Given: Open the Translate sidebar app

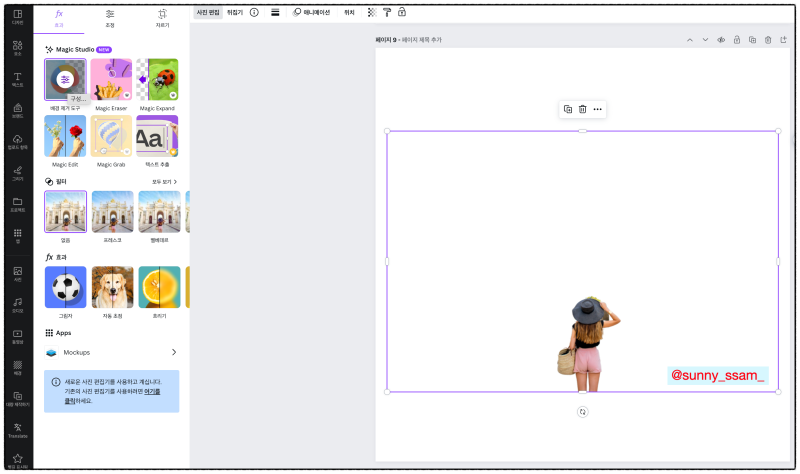Looking at the screenshot, I should click(17, 430).
